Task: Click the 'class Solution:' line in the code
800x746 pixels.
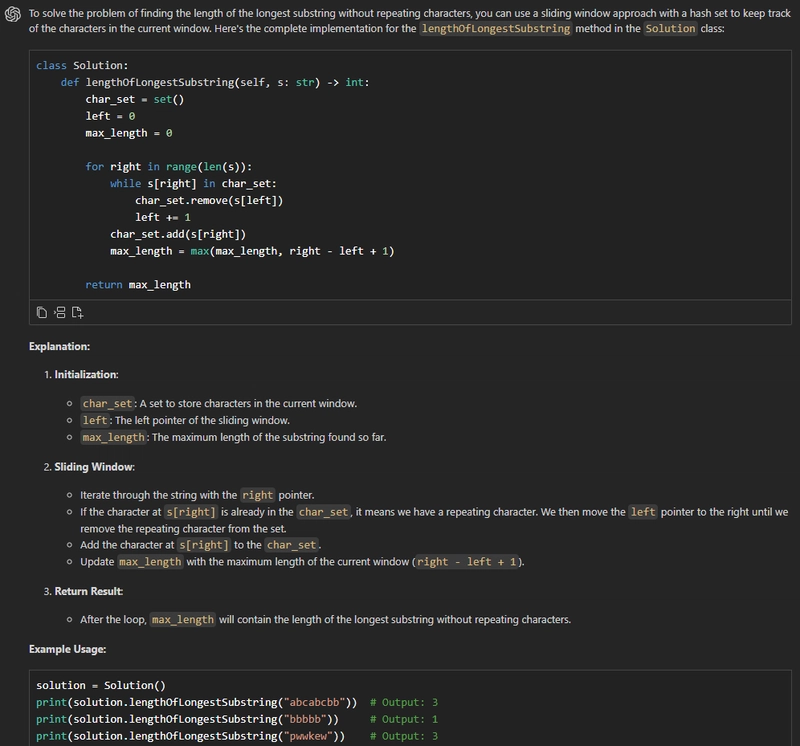Action: point(82,65)
